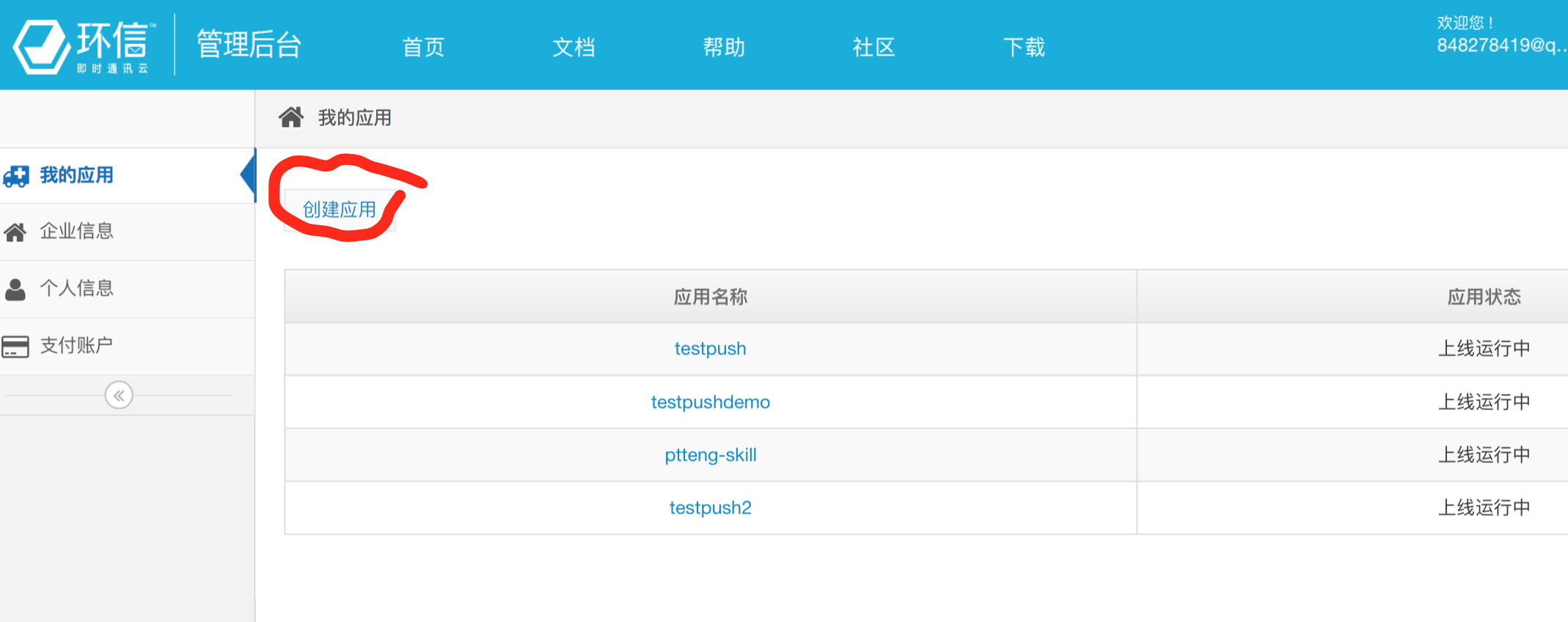Open the testpushdemo application link

coord(710,402)
